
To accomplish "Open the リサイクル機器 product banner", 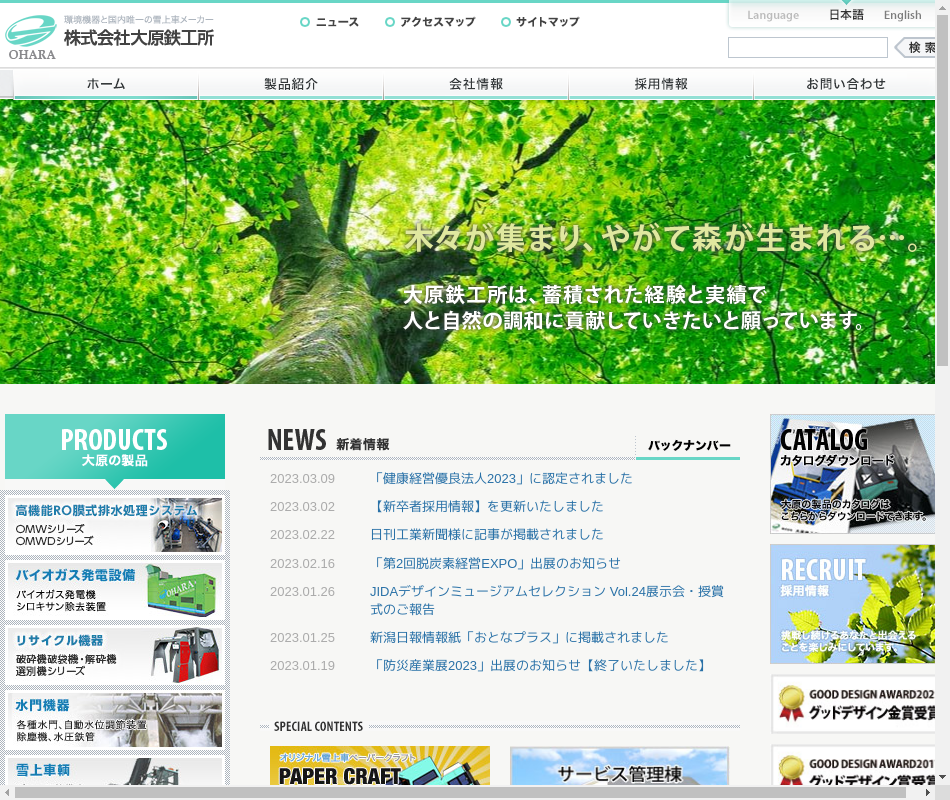I will click(x=115, y=655).
